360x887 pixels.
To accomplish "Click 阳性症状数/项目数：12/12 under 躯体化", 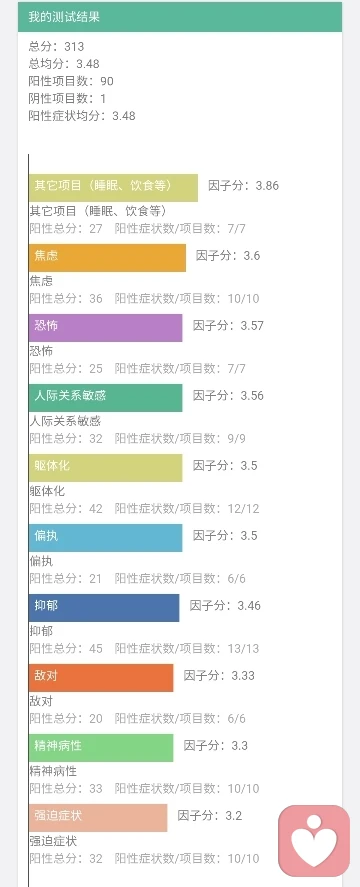I will click(x=187, y=509).
